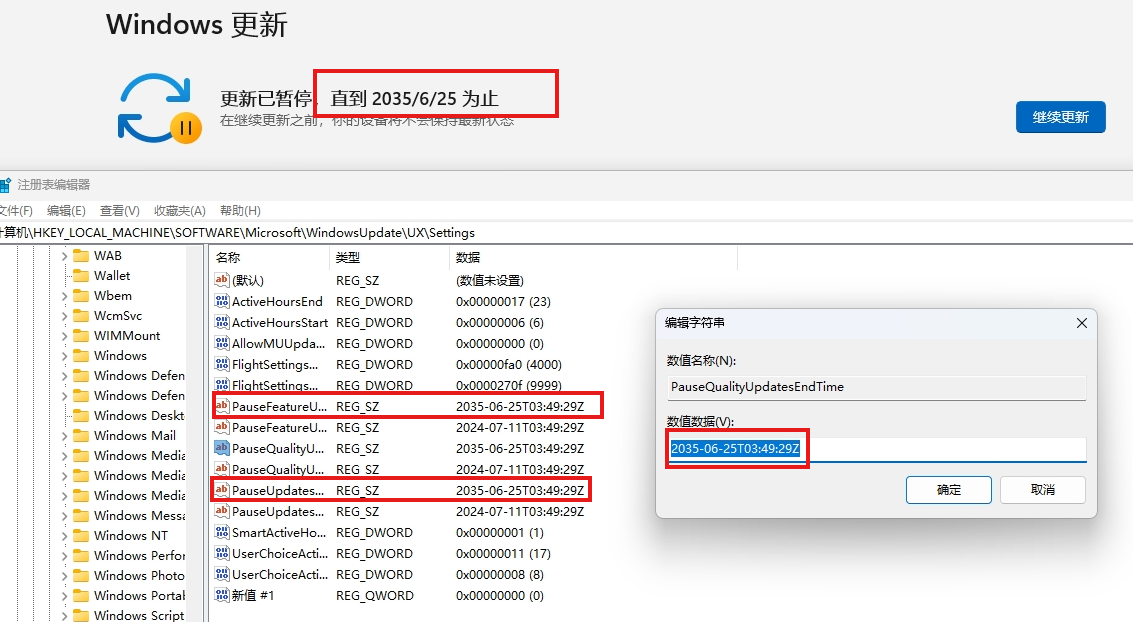Open the 编辑(E) menu
The image size is (1133, 622).
pos(66,211)
